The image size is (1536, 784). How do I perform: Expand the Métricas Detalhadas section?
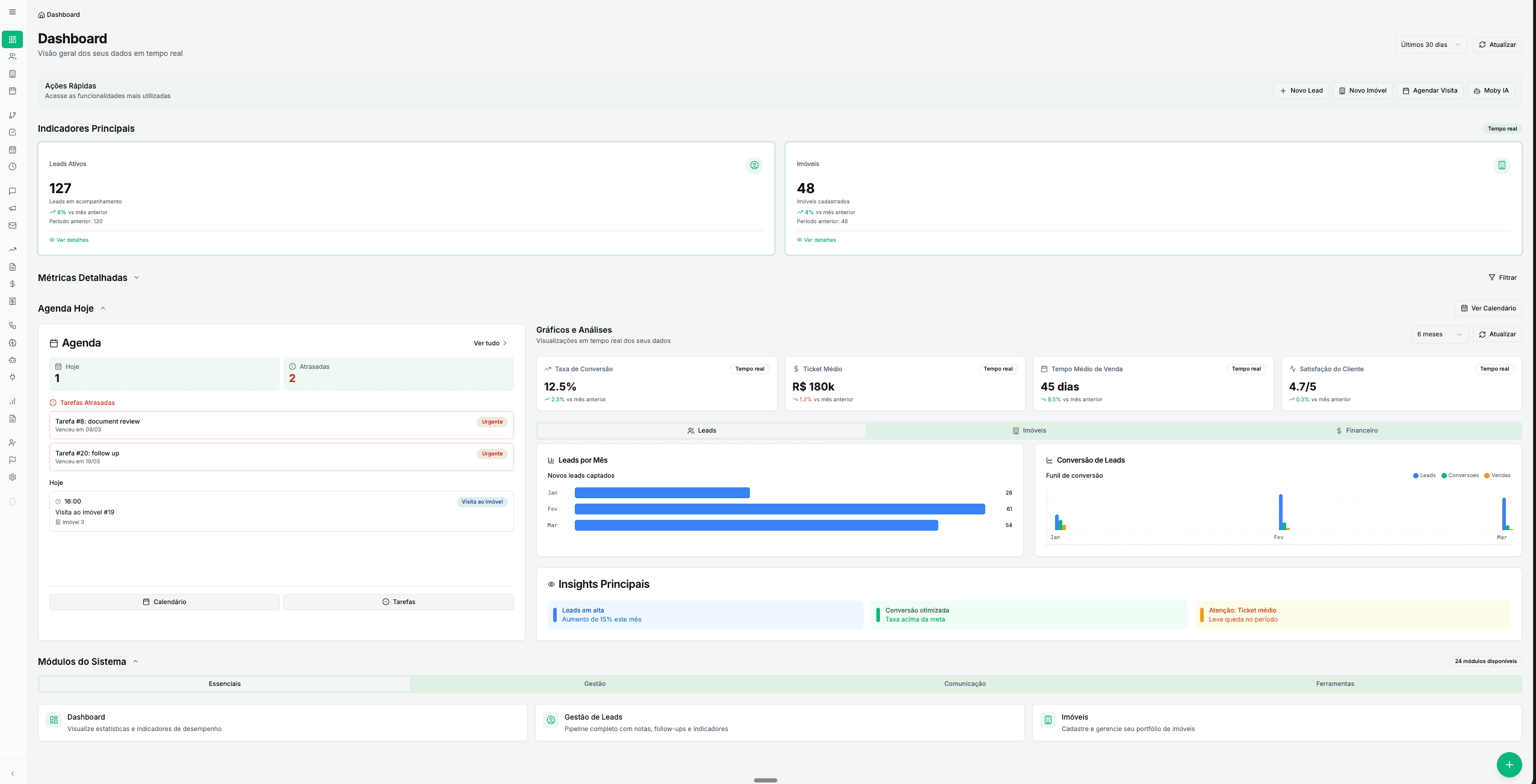[x=137, y=278]
